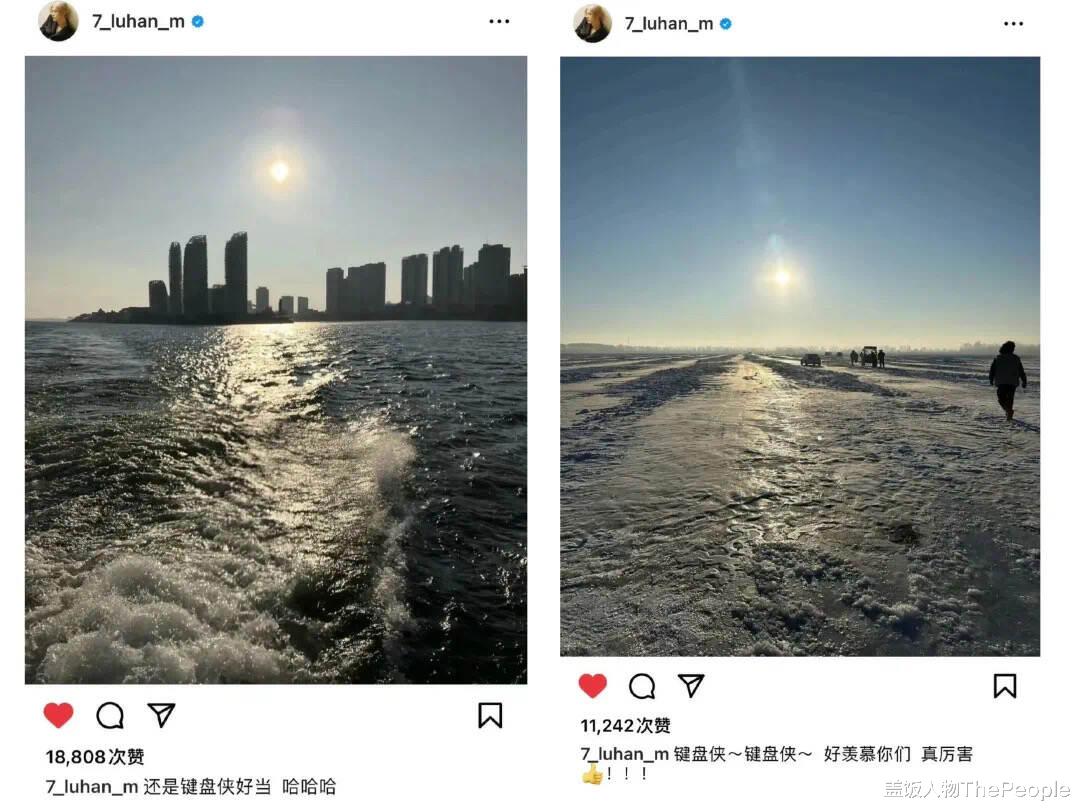Visit 7_luhan_m profile from left header
The height and width of the screenshot is (810, 1080).
coord(138,21)
